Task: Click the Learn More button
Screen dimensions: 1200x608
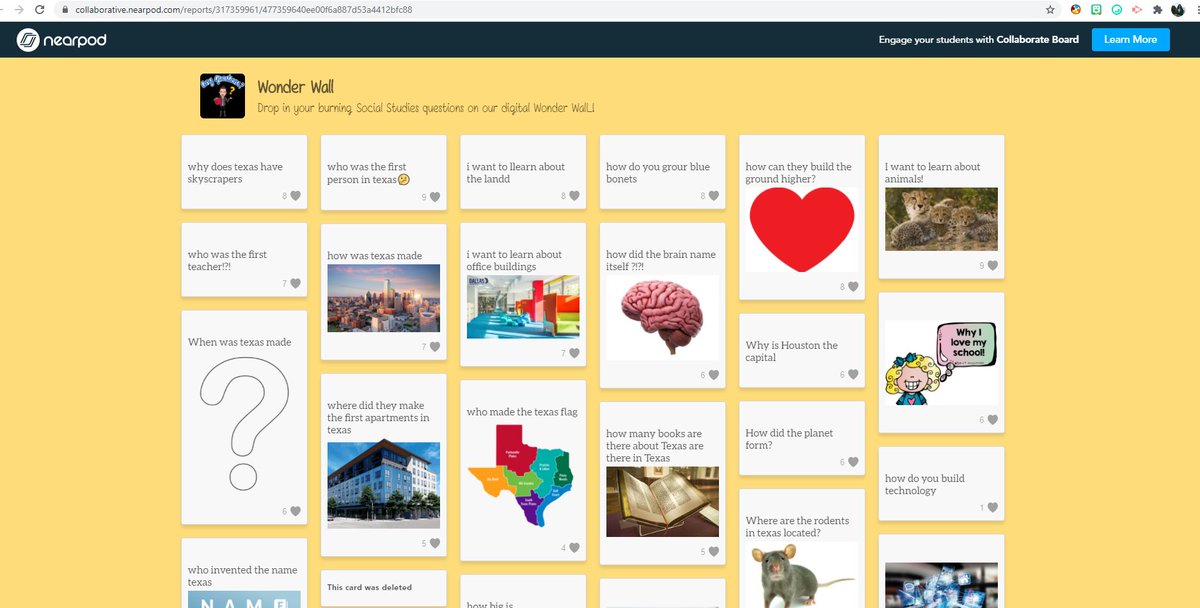Action: tap(1130, 40)
